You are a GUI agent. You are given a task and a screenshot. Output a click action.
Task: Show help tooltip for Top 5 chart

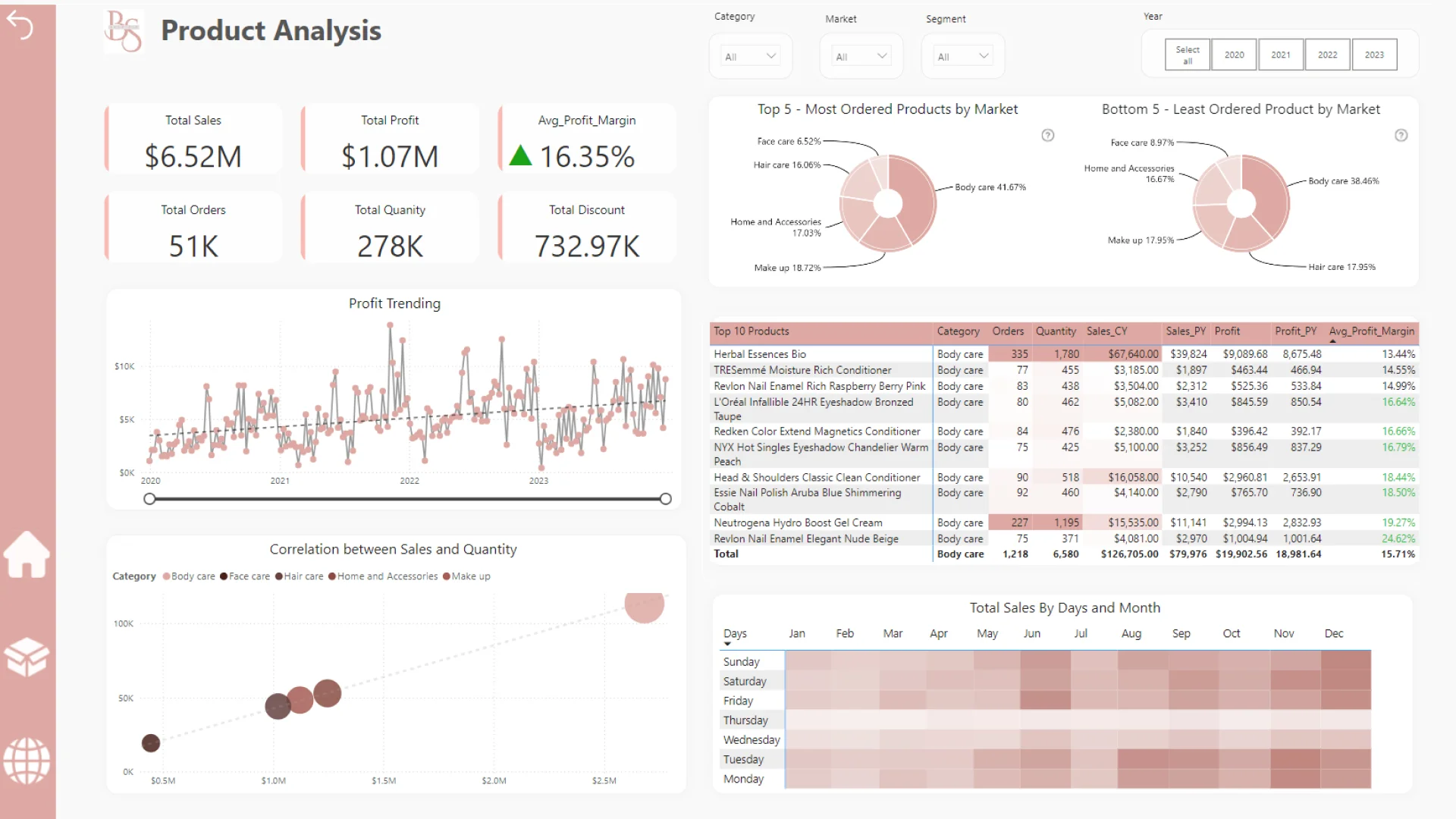[1048, 135]
